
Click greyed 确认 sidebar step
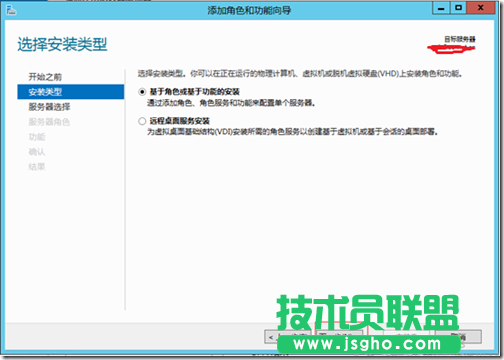(x=37, y=152)
